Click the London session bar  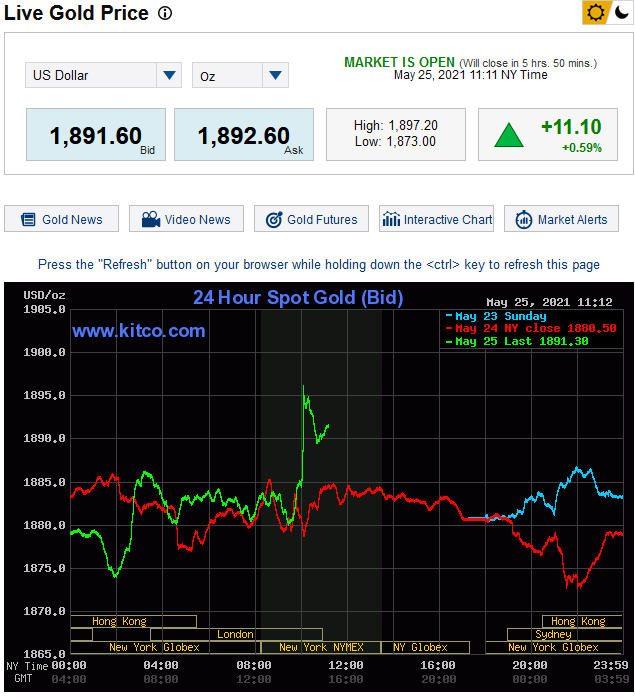[236, 634]
